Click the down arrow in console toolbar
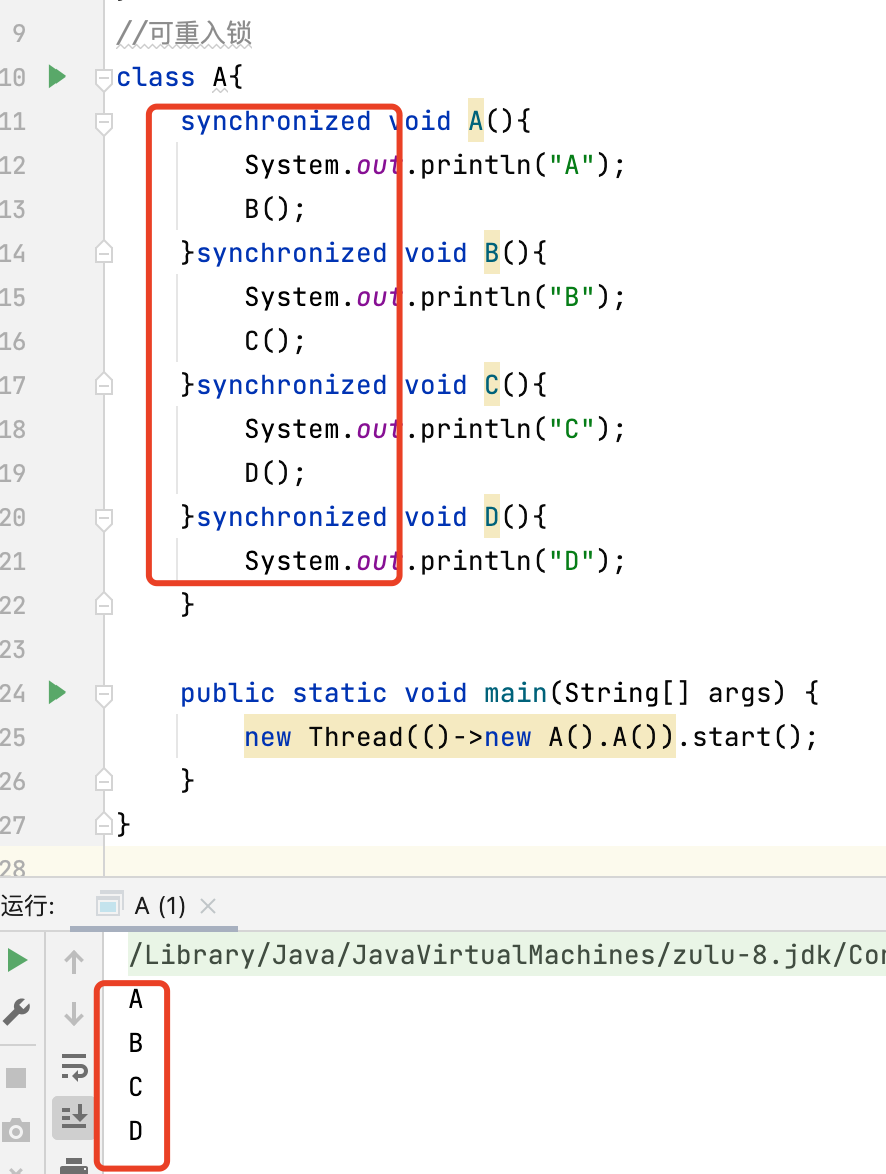 click(74, 1014)
